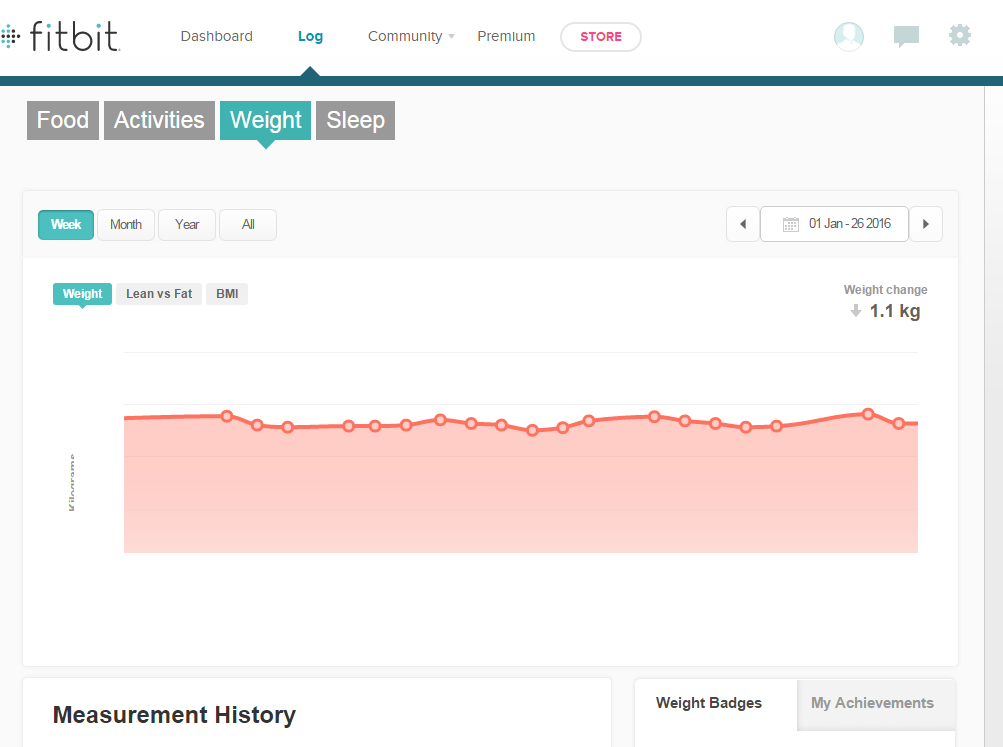Open the settings gear icon
Screen dimensions: 1003x747
click(960, 36)
